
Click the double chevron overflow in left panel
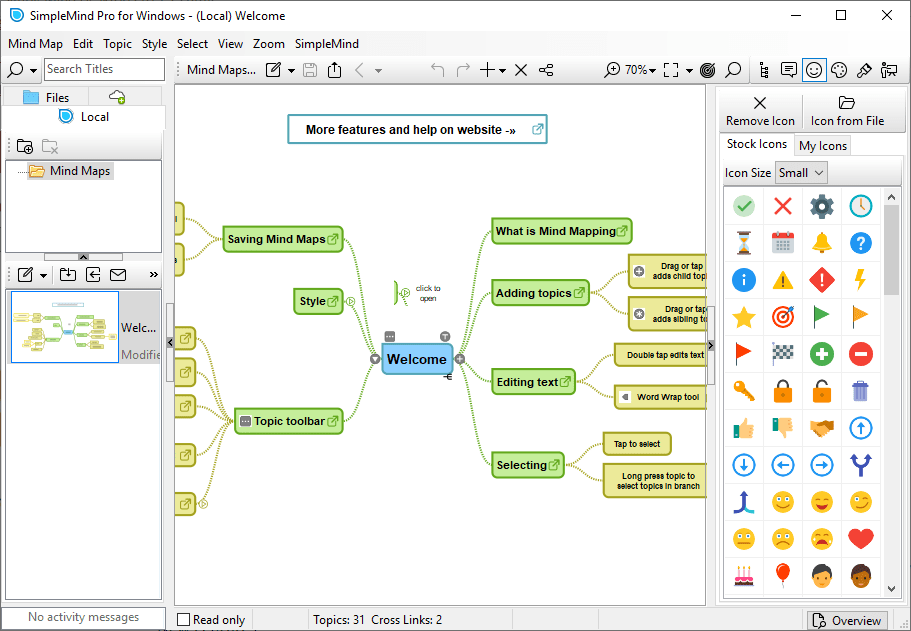point(153,274)
